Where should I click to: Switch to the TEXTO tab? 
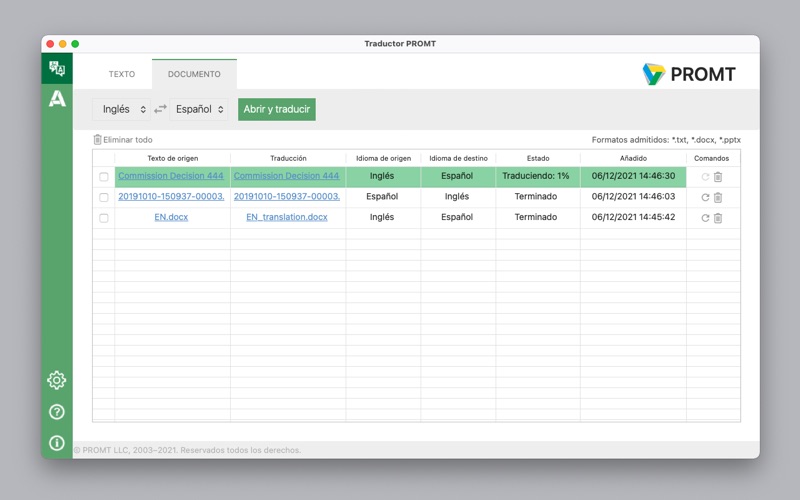(121, 74)
